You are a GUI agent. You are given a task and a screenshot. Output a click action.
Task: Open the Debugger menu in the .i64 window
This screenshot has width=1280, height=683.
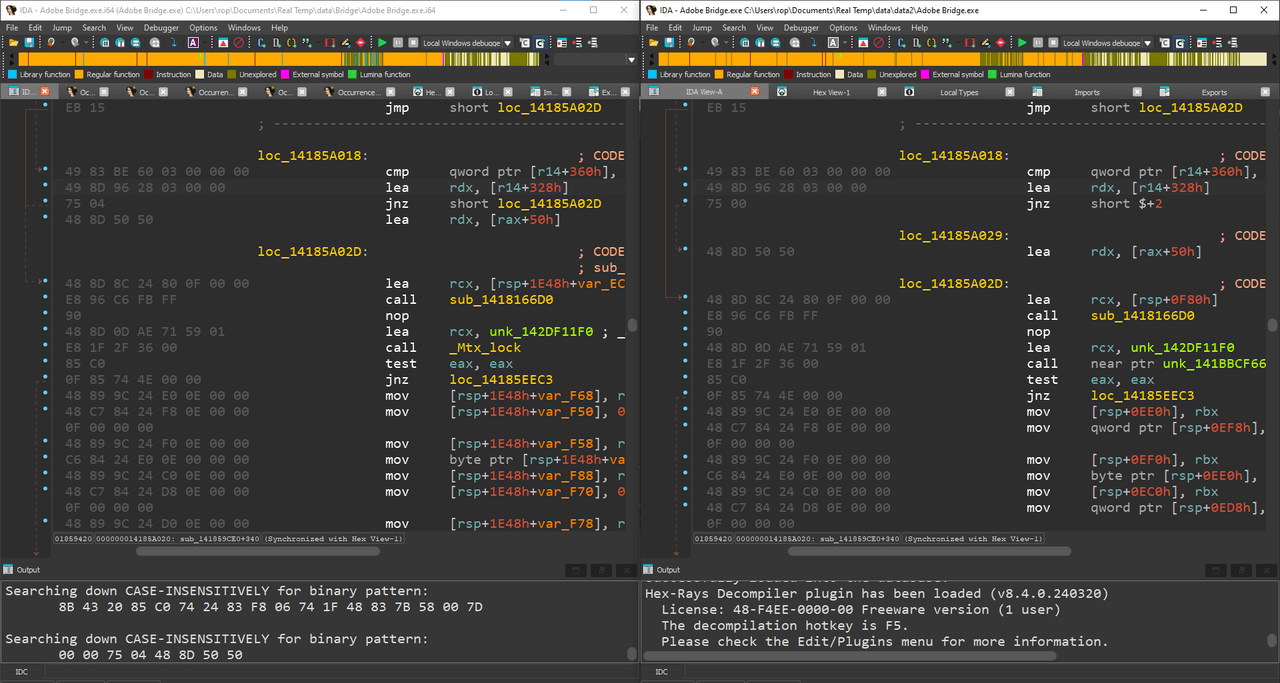click(160, 28)
